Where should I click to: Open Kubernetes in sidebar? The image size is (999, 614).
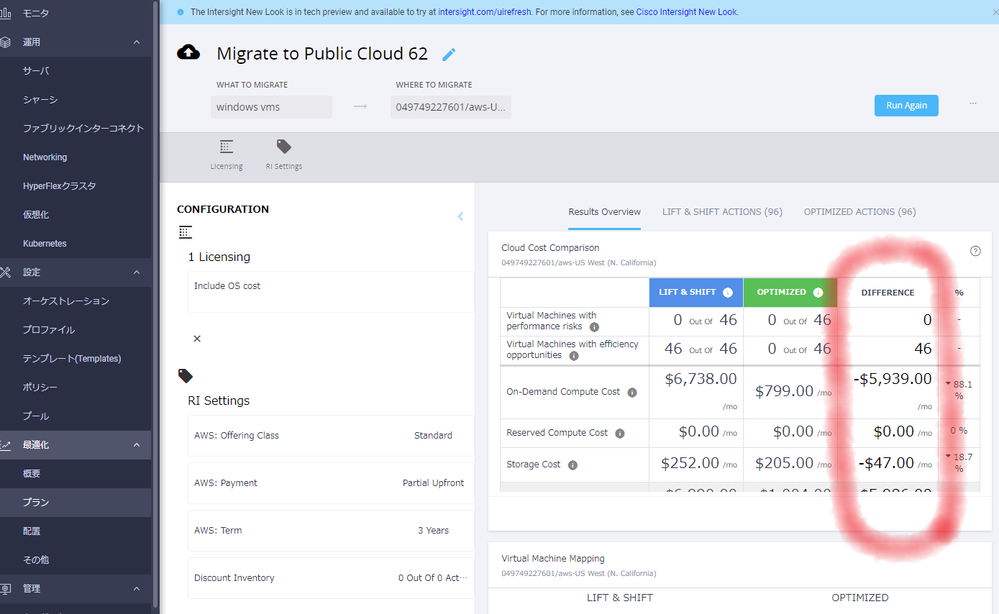(x=75, y=243)
